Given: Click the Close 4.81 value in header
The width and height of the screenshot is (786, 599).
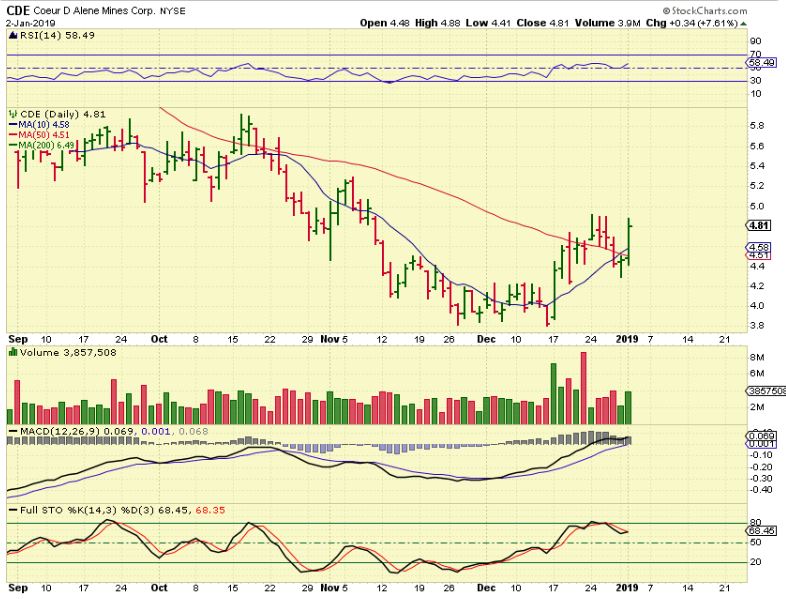Looking at the screenshot, I should click(x=543, y=23).
